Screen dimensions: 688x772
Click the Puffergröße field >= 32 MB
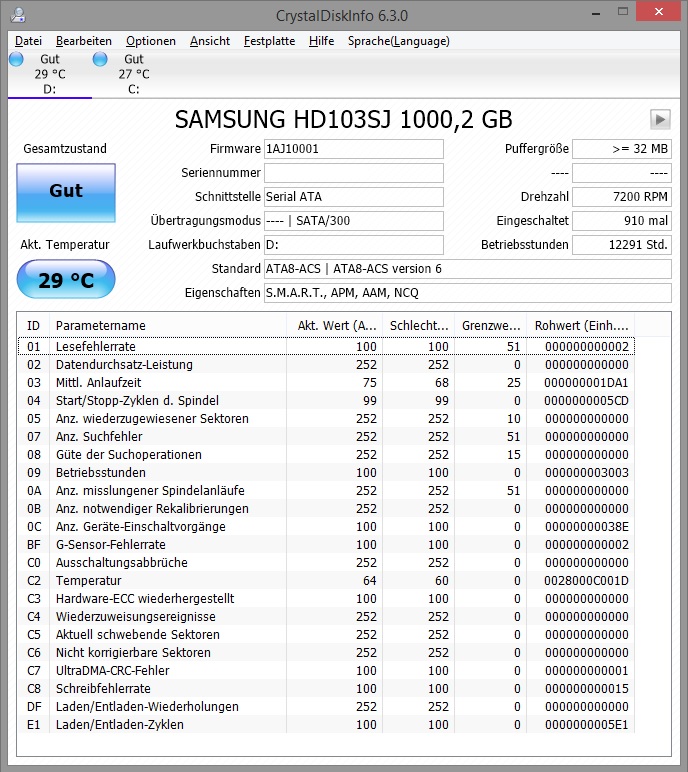[622, 149]
